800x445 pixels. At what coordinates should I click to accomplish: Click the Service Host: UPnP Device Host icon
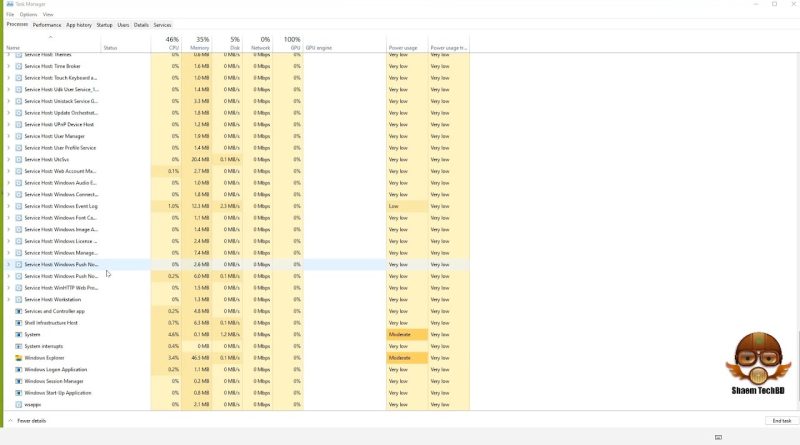coord(19,125)
